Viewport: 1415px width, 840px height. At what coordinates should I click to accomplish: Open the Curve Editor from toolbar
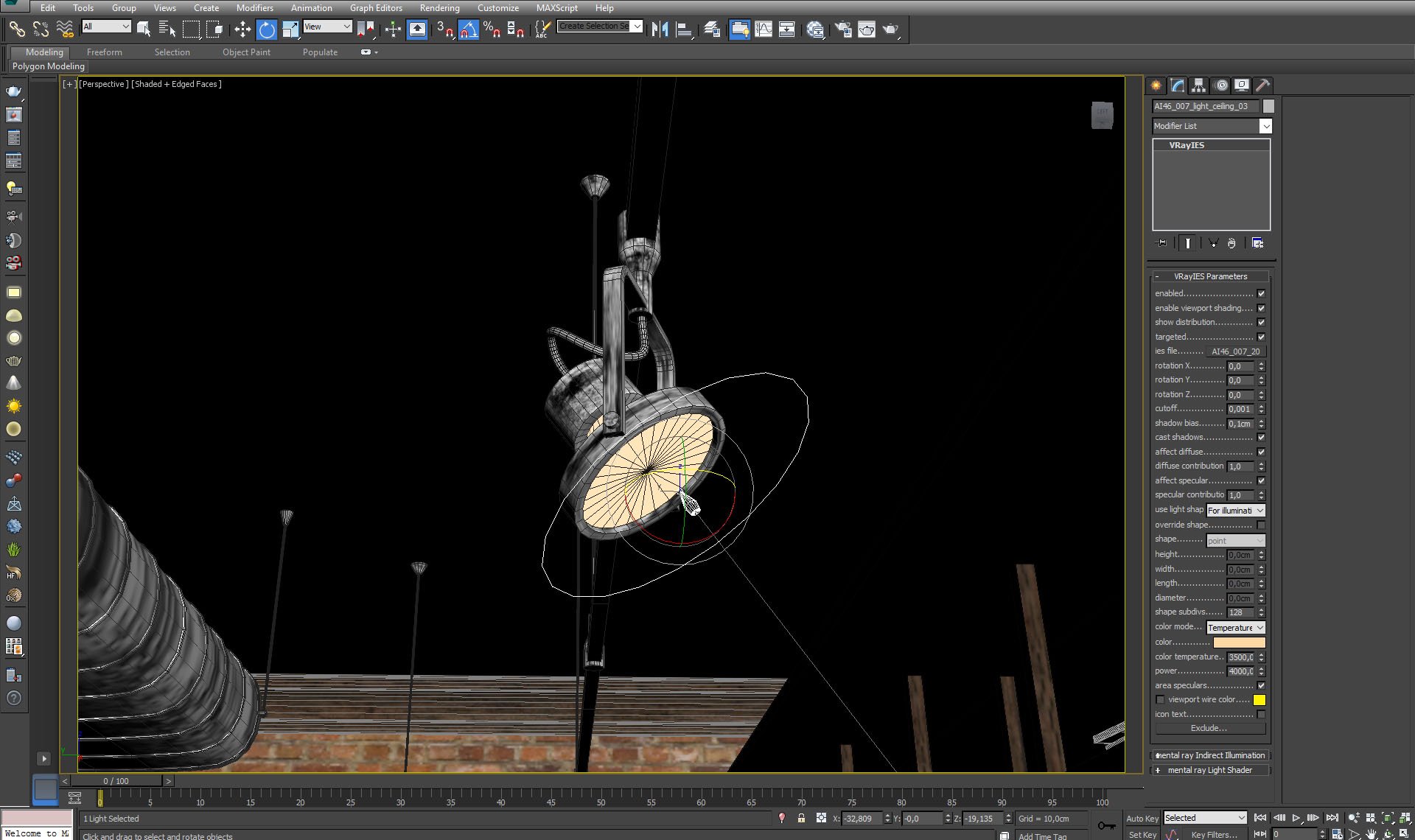(x=764, y=29)
